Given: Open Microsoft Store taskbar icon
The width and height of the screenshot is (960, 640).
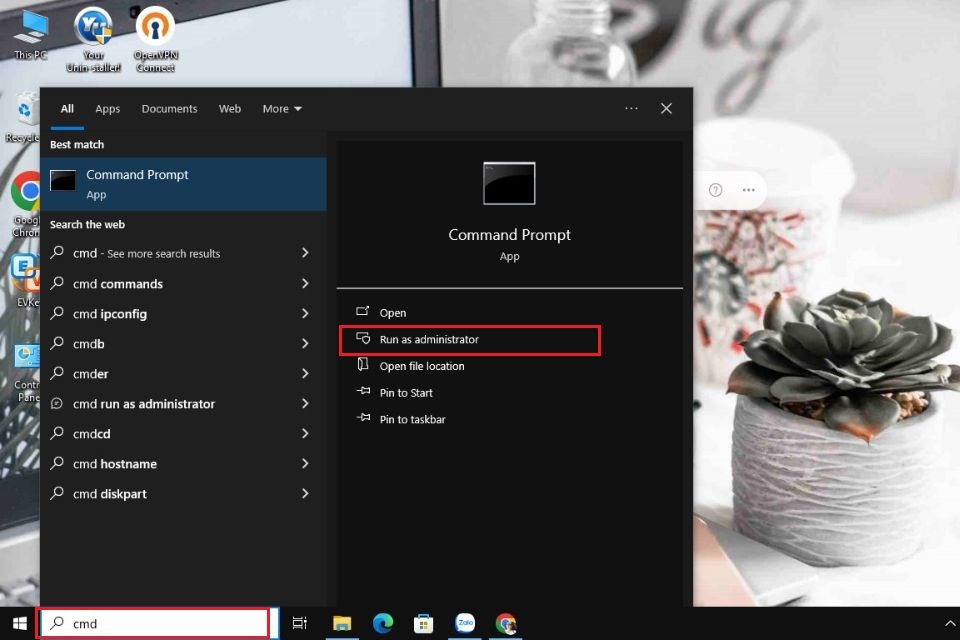Looking at the screenshot, I should click(x=423, y=623).
